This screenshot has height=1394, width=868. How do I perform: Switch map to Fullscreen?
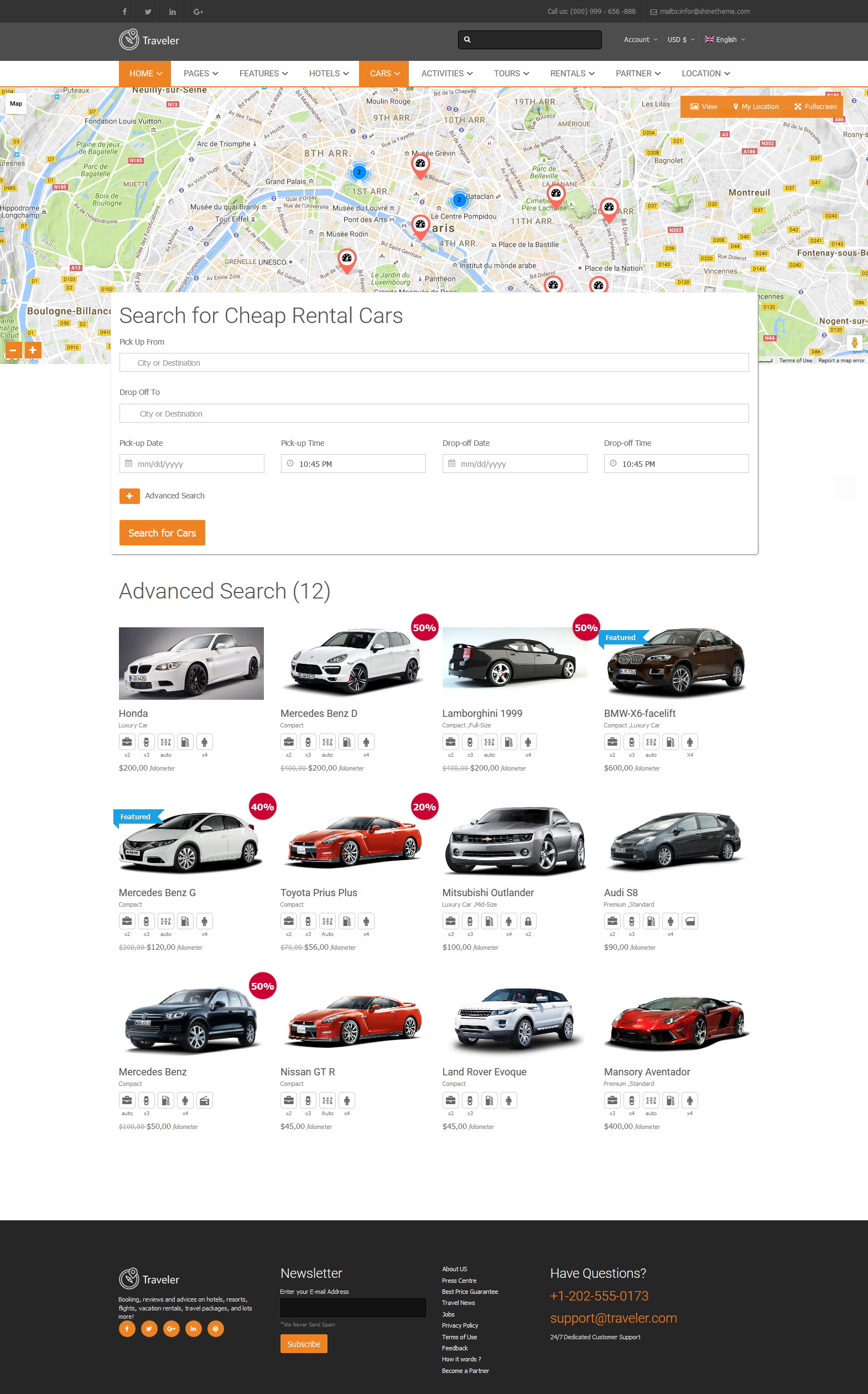coord(815,107)
